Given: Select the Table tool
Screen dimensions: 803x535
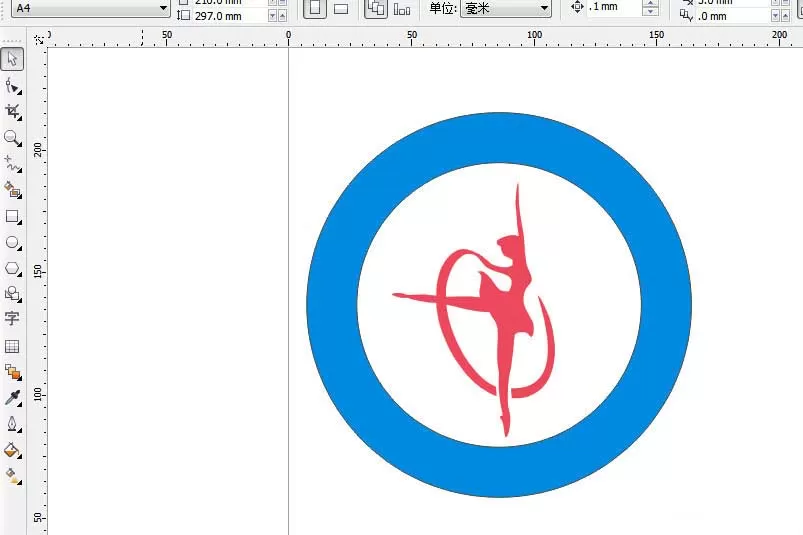Looking at the screenshot, I should click(12, 346).
